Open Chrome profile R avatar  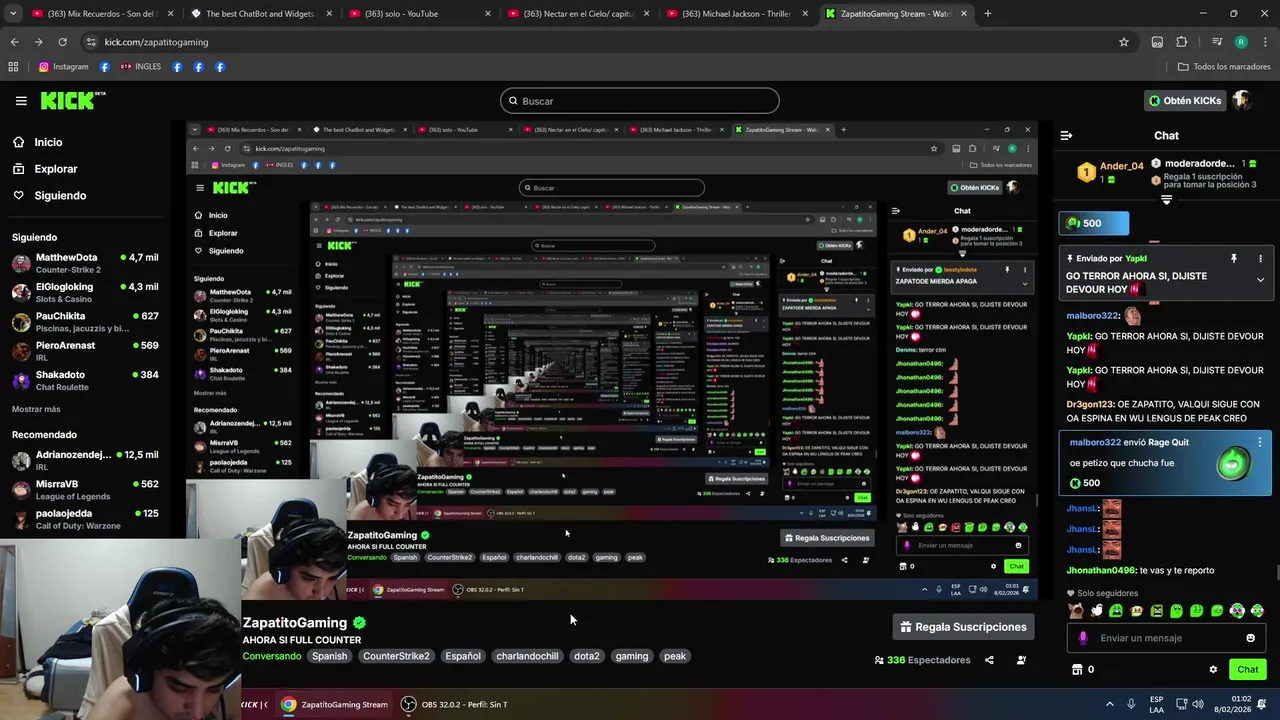click(x=1241, y=42)
